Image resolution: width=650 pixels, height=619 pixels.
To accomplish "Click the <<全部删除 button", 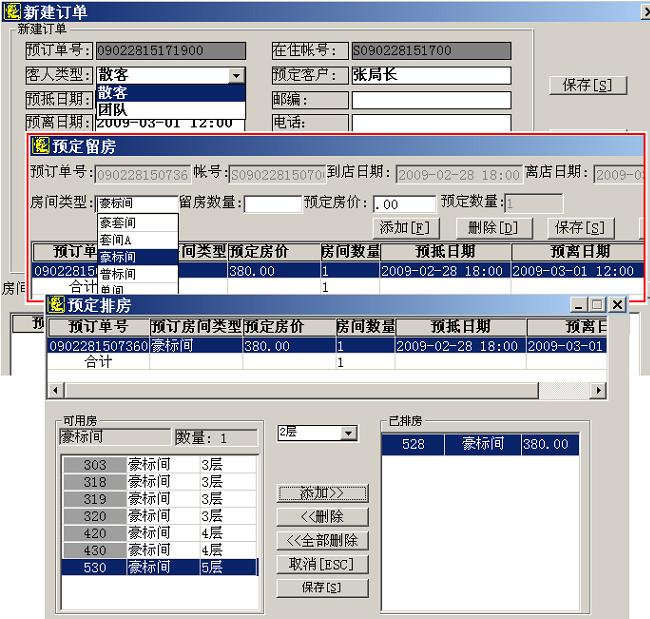I will [322, 540].
